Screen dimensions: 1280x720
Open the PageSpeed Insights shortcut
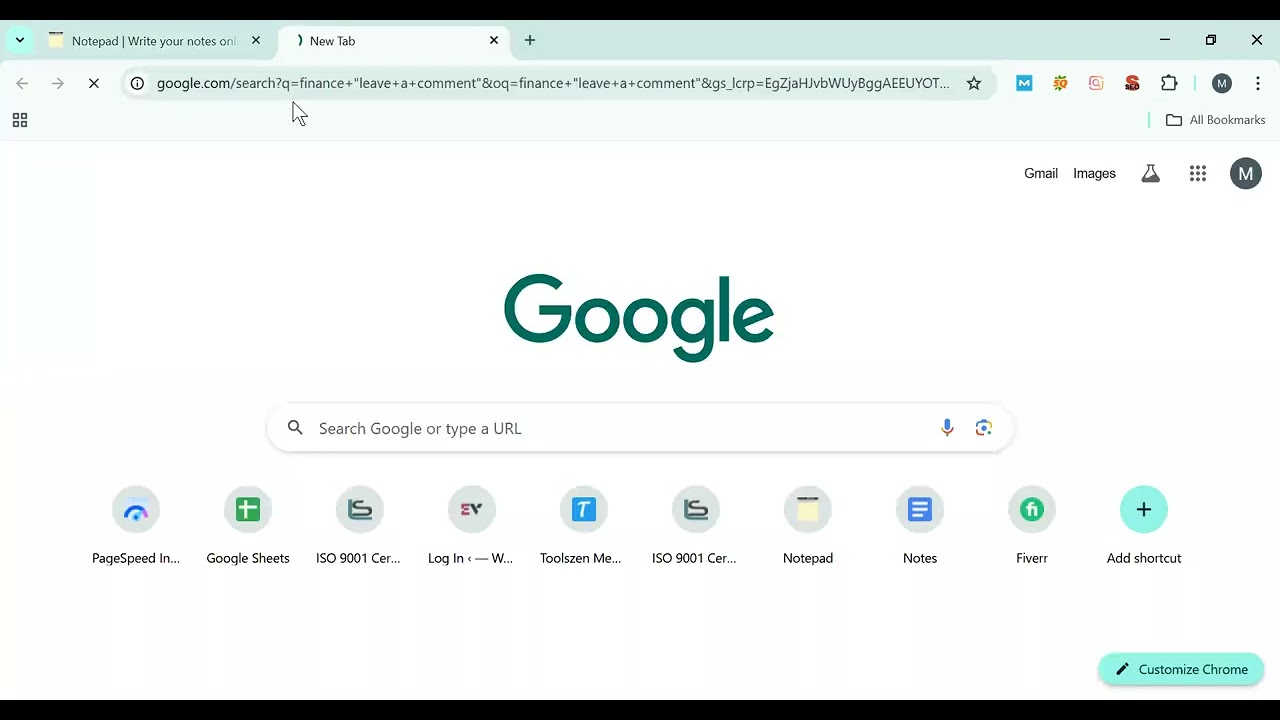(x=136, y=527)
